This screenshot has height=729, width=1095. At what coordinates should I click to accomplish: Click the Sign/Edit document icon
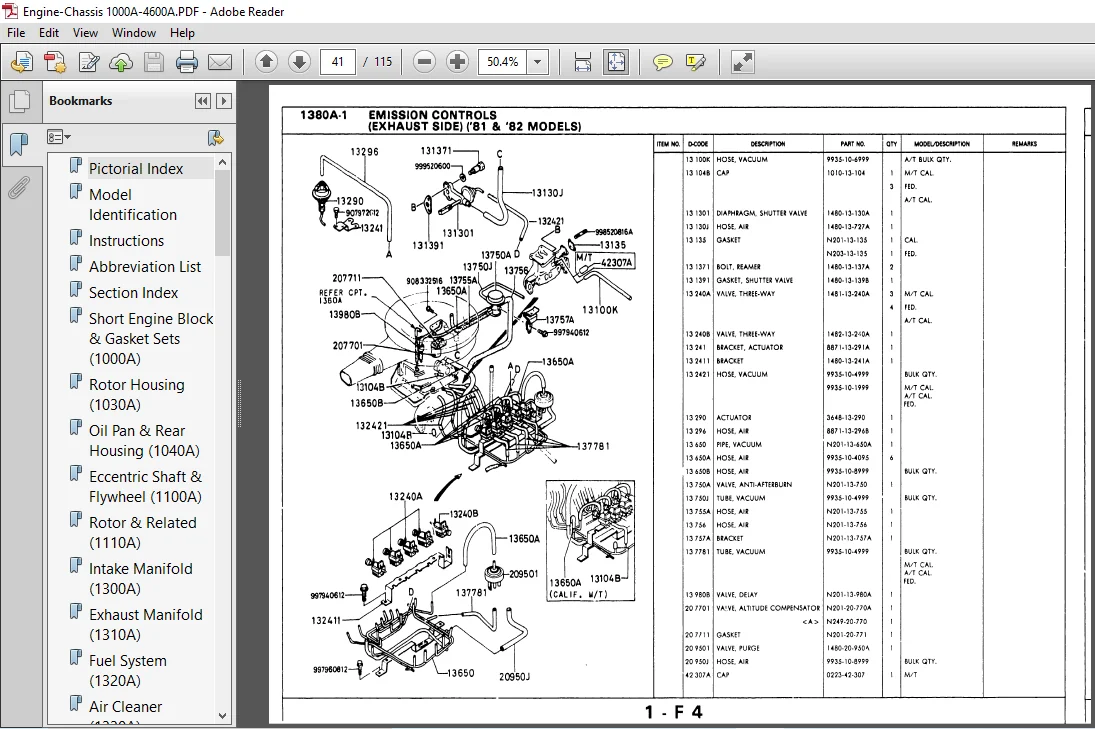(89, 62)
